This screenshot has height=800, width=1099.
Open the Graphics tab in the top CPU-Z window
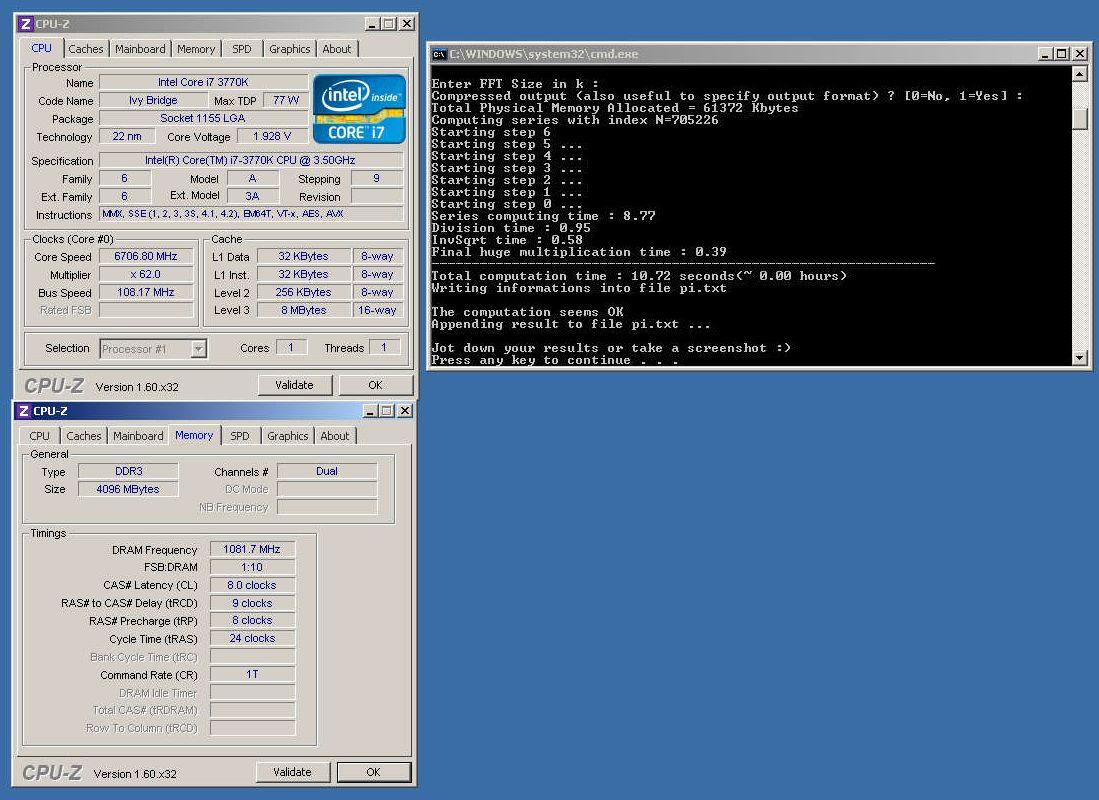point(289,48)
